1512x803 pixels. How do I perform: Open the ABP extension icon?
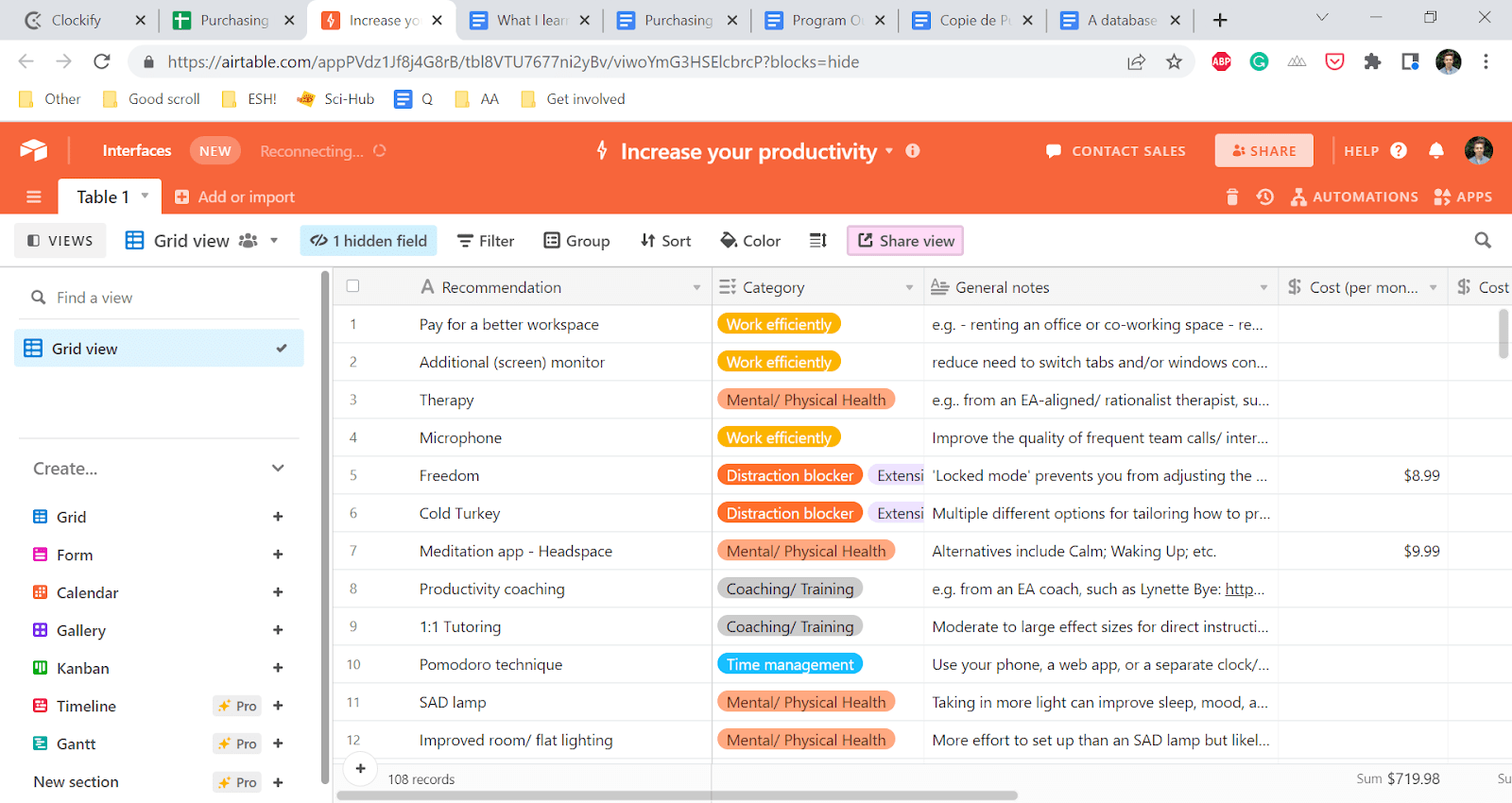[1221, 61]
